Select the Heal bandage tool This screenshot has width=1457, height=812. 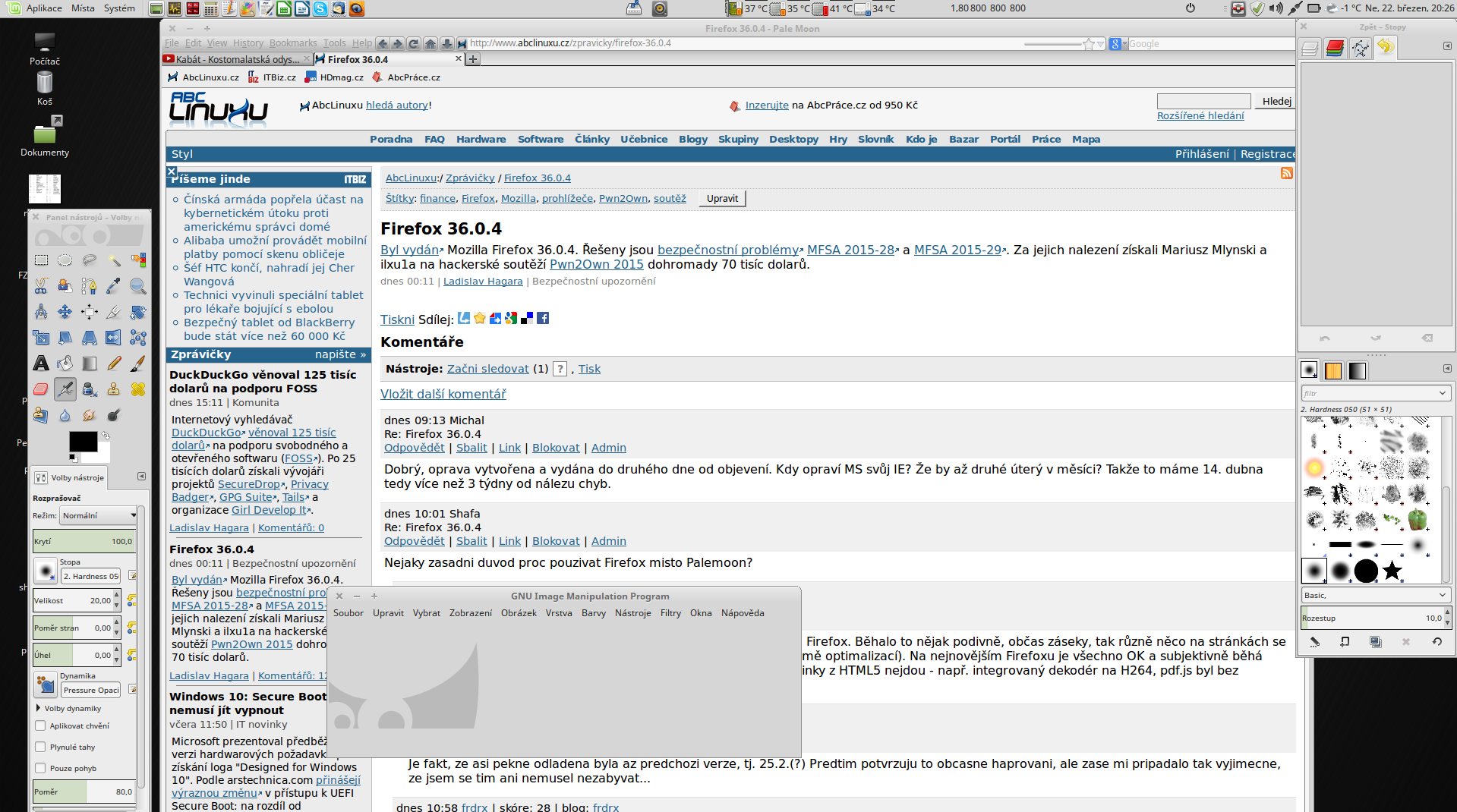point(138,389)
